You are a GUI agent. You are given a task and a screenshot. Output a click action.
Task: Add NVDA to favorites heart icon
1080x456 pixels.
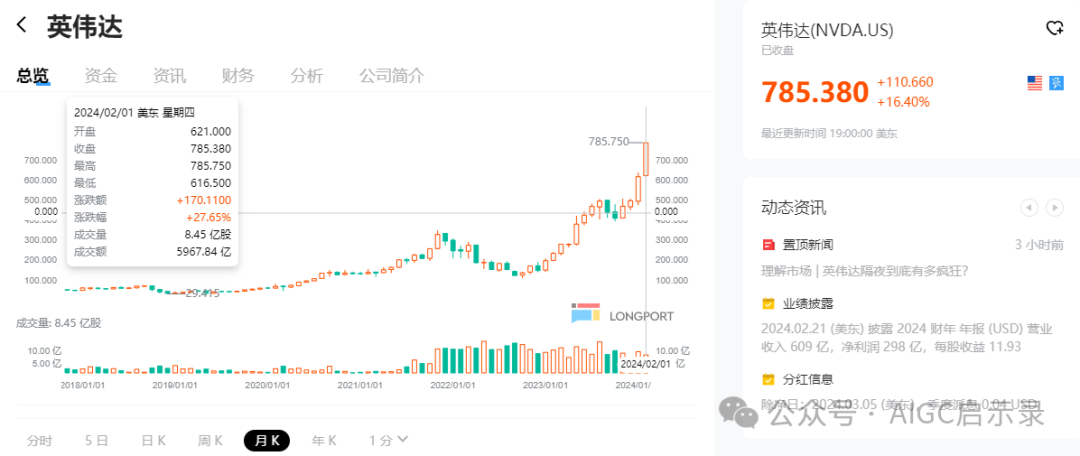pos(1054,28)
